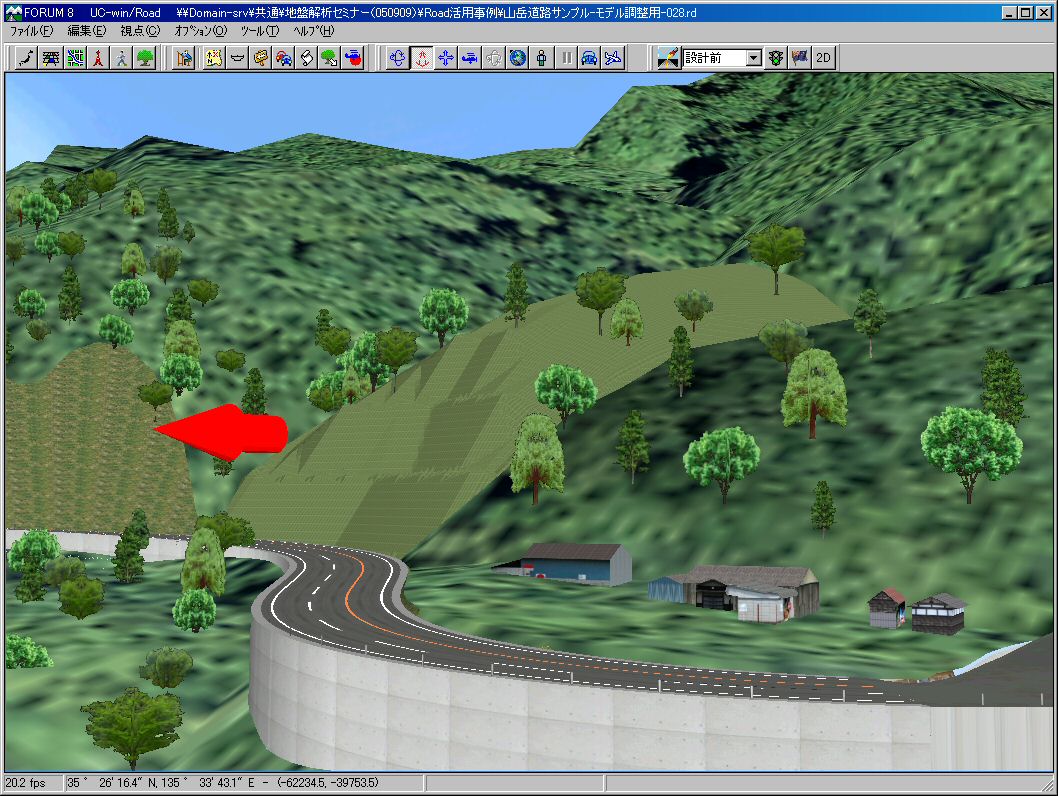Image resolution: width=1058 pixels, height=796 pixels.
Task: Select the wooden road sign icon
Action: coord(260,58)
